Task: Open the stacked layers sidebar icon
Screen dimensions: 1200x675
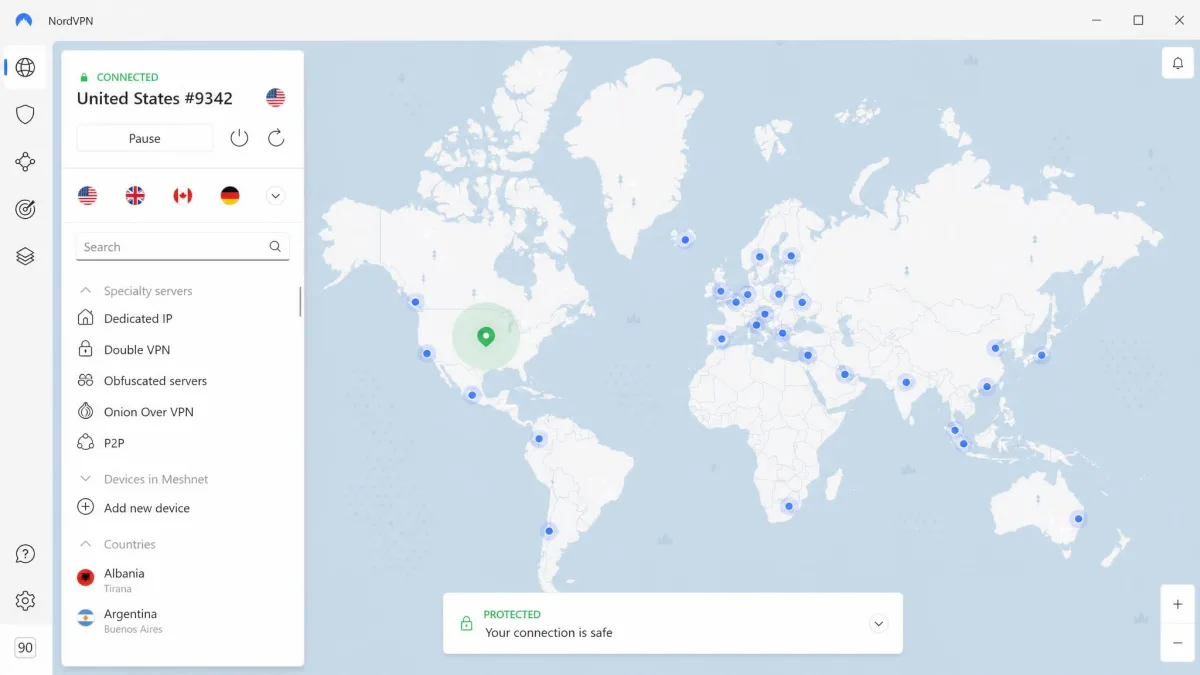Action: 26,257
